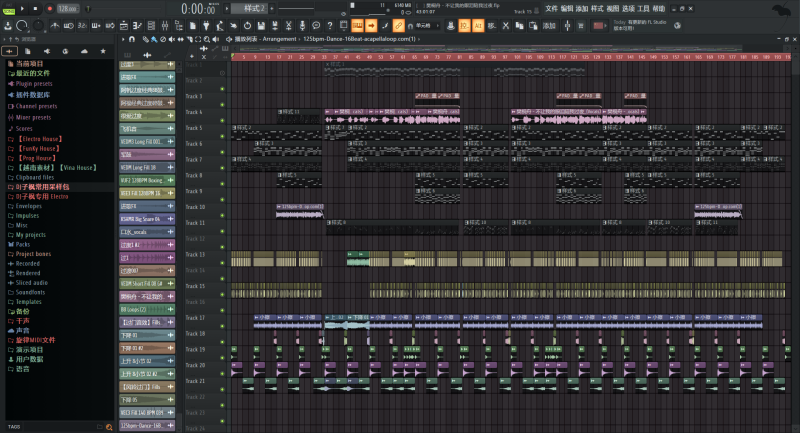This screenshot has height=433, width=800.
Task: Click the playlist magnet snap icon
Action: (132, 39)
